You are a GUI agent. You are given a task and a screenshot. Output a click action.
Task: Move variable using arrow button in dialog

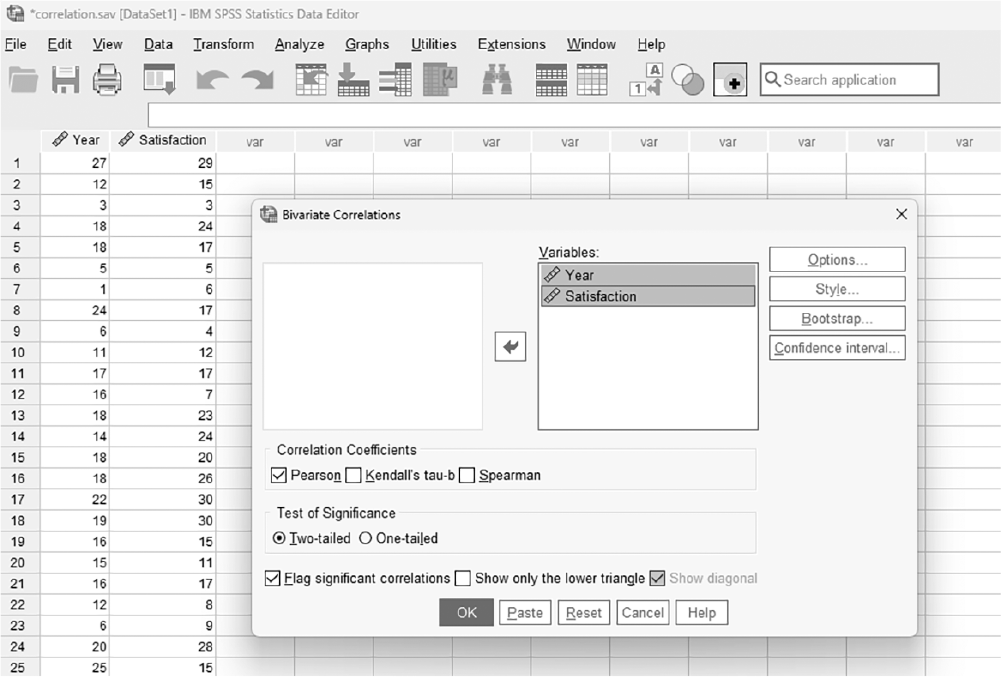(510, 347)
